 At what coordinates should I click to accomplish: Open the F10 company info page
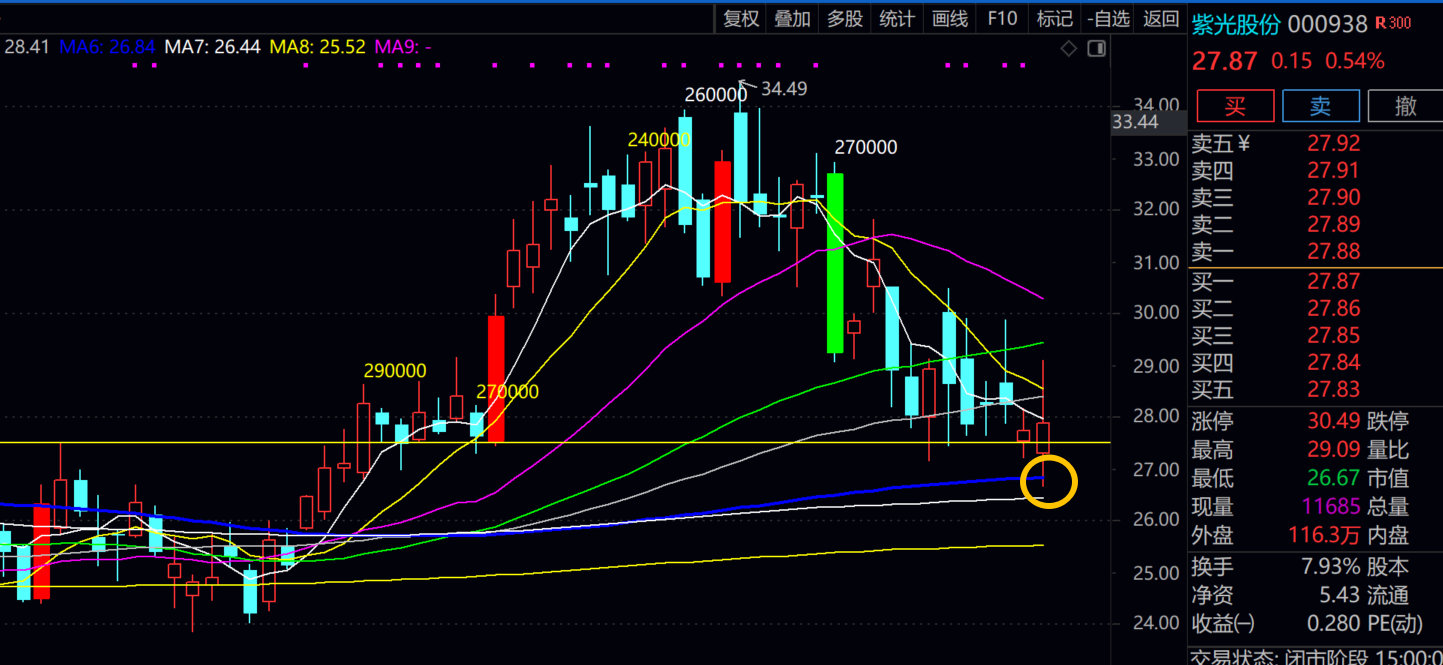[1002, 18]
